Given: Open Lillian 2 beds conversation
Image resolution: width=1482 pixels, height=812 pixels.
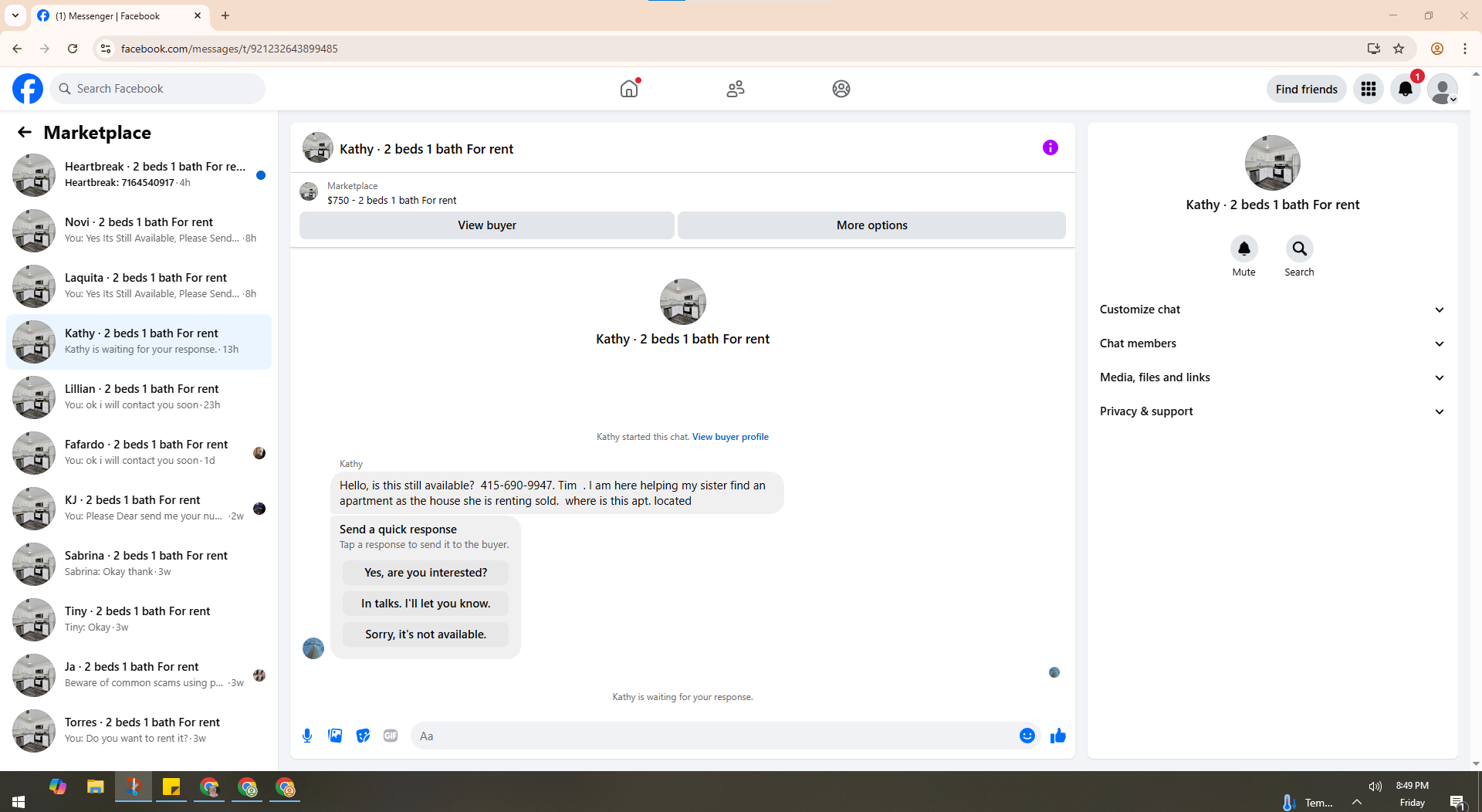Looking at the screenshot, I should (139, 398).
